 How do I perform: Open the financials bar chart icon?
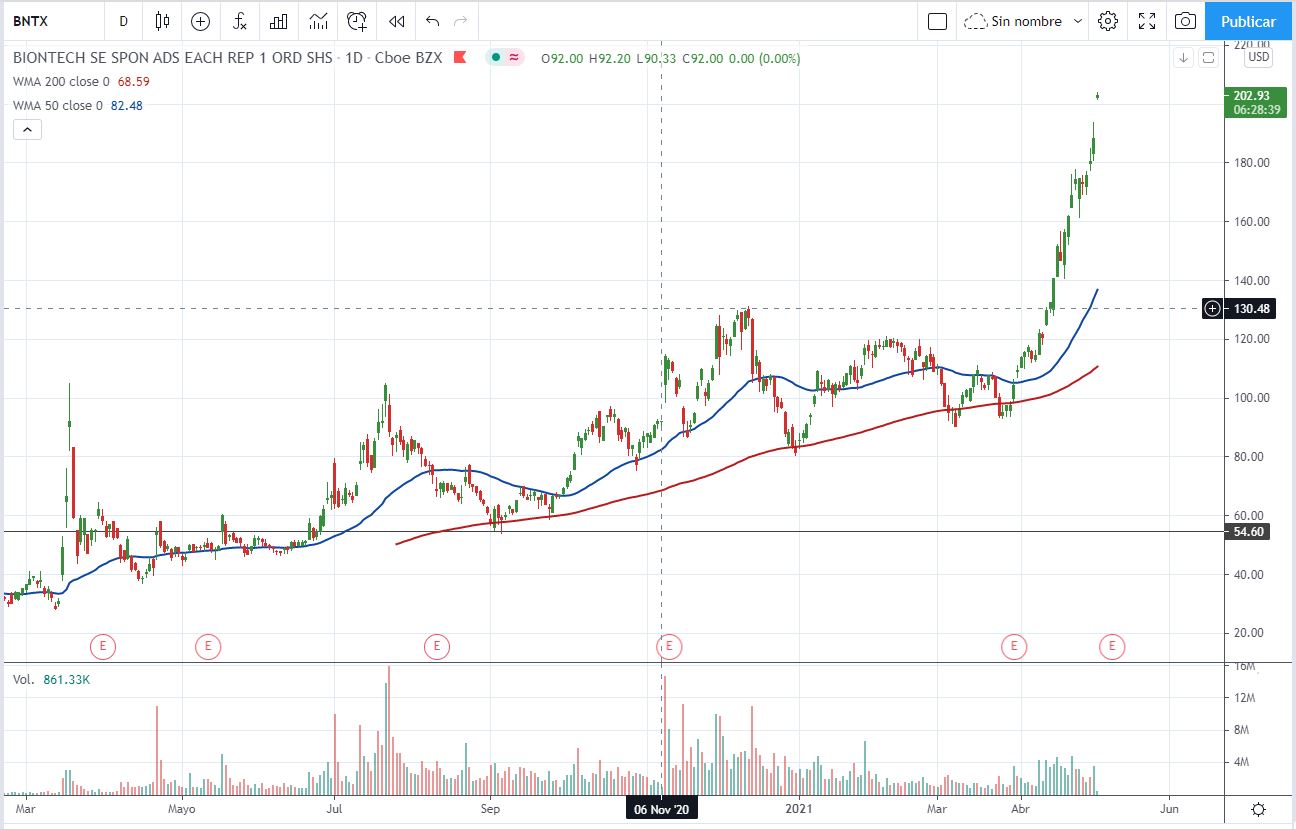pos(279,21)
